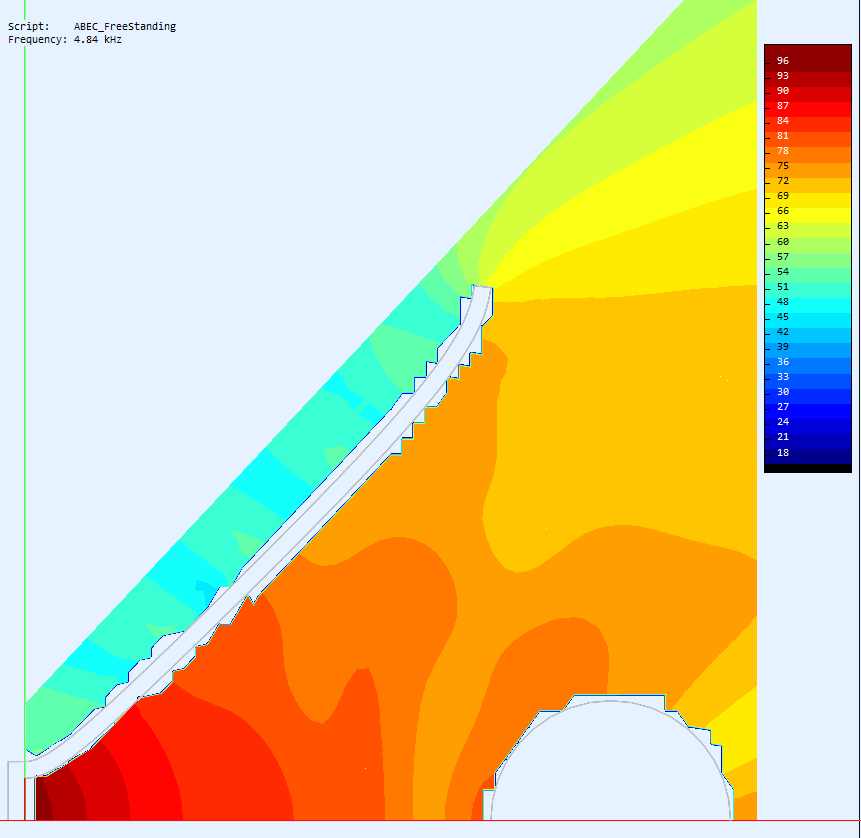Click the '54' legend value
The width and height of the screenshot is (861, 838).
[x=783, y=272]
